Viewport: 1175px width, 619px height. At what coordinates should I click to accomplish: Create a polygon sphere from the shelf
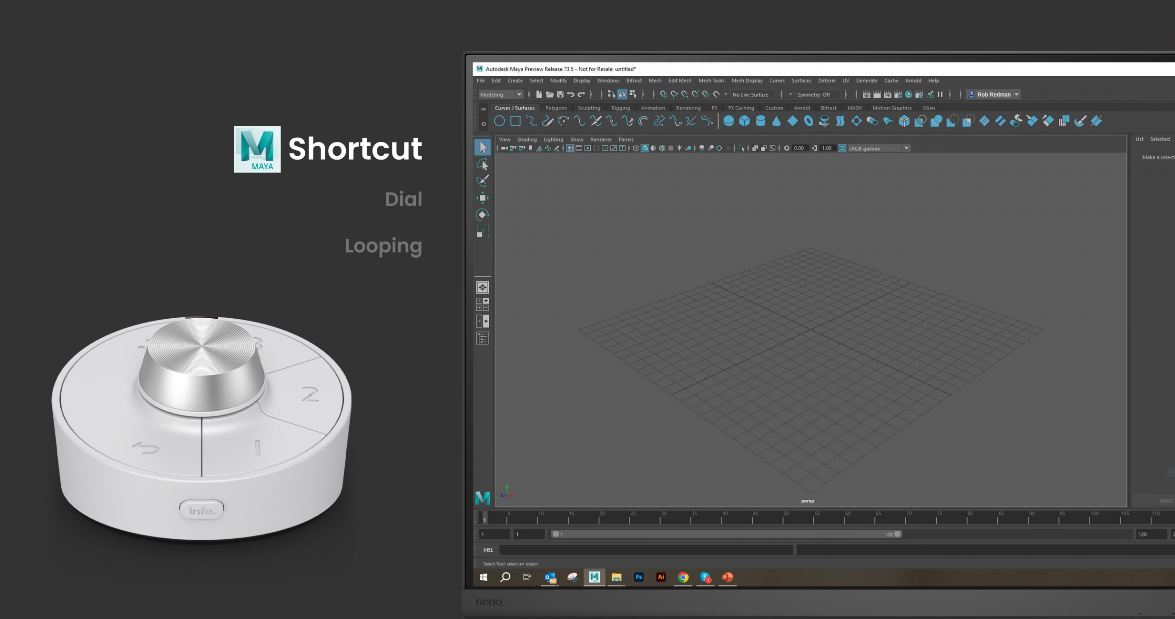[728, 121]
